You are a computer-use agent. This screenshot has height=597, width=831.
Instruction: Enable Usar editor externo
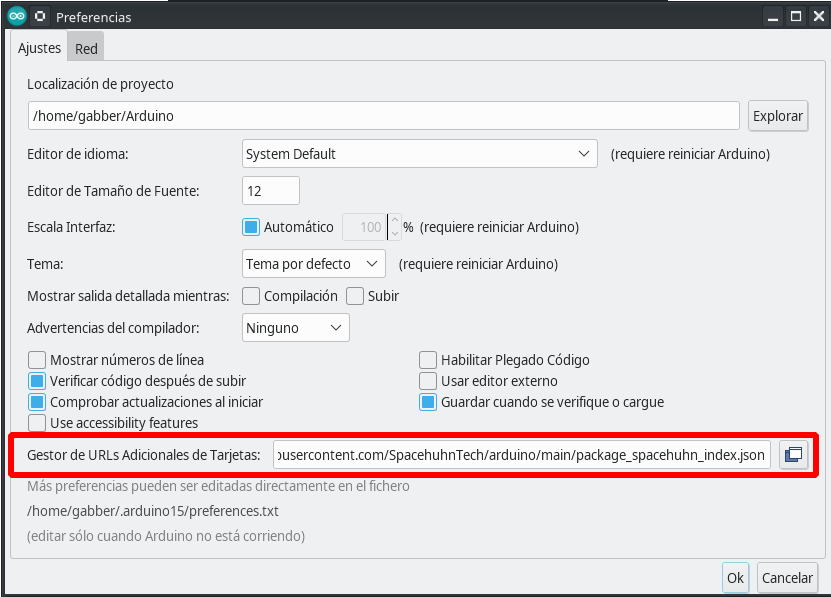(428, 380)
